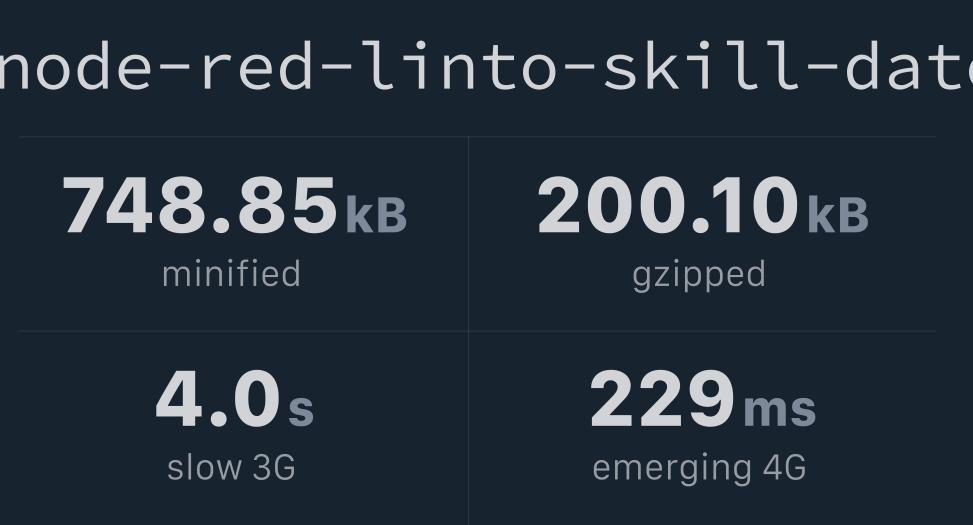Select the 4.0 download time value

[218, 399]
